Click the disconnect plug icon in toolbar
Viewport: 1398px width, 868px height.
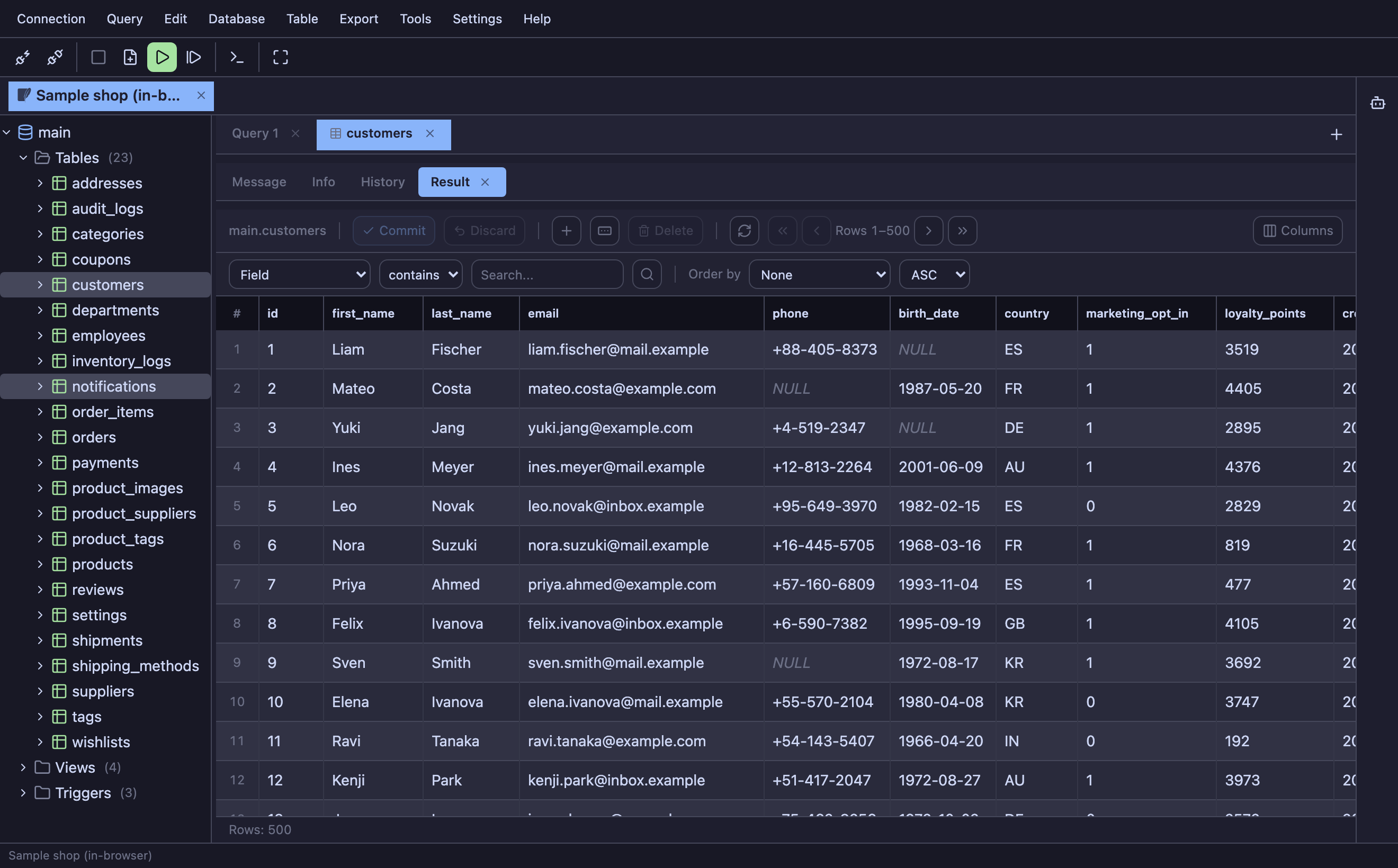(55, 57)
